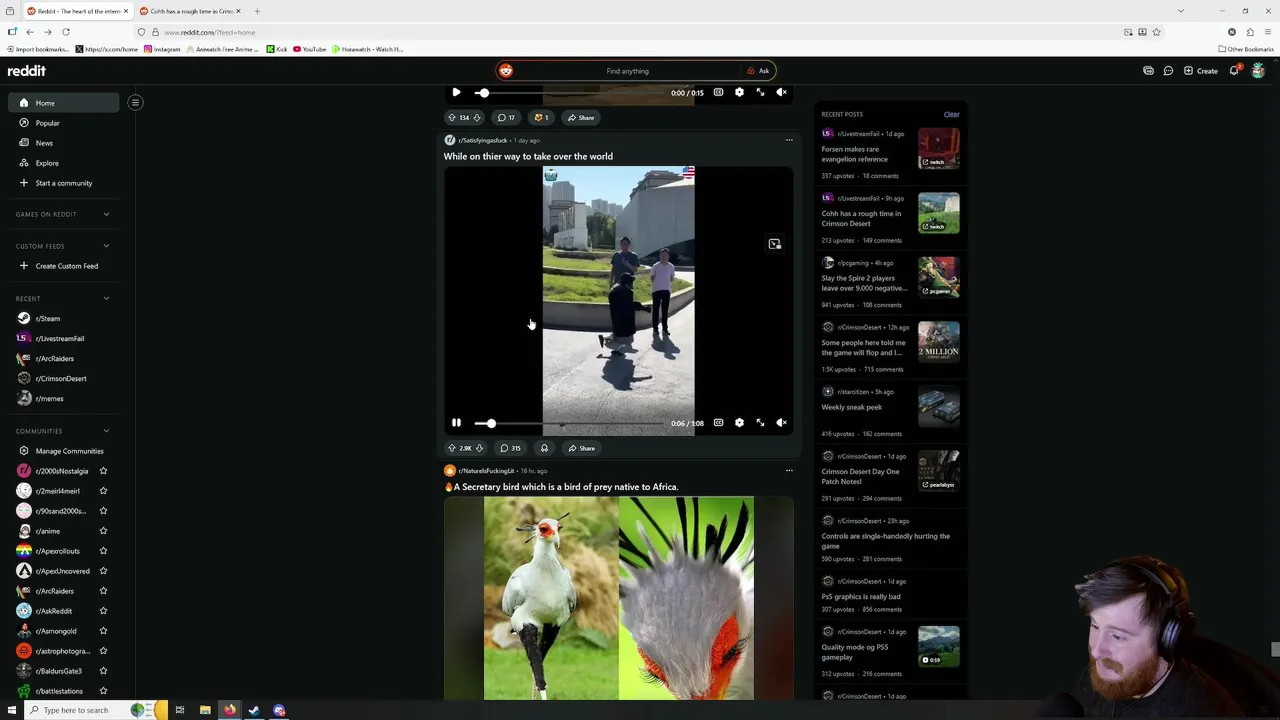Focus the 'Find anything' search box
Viewport: 1280px width, 720px height.
point(627,71)
